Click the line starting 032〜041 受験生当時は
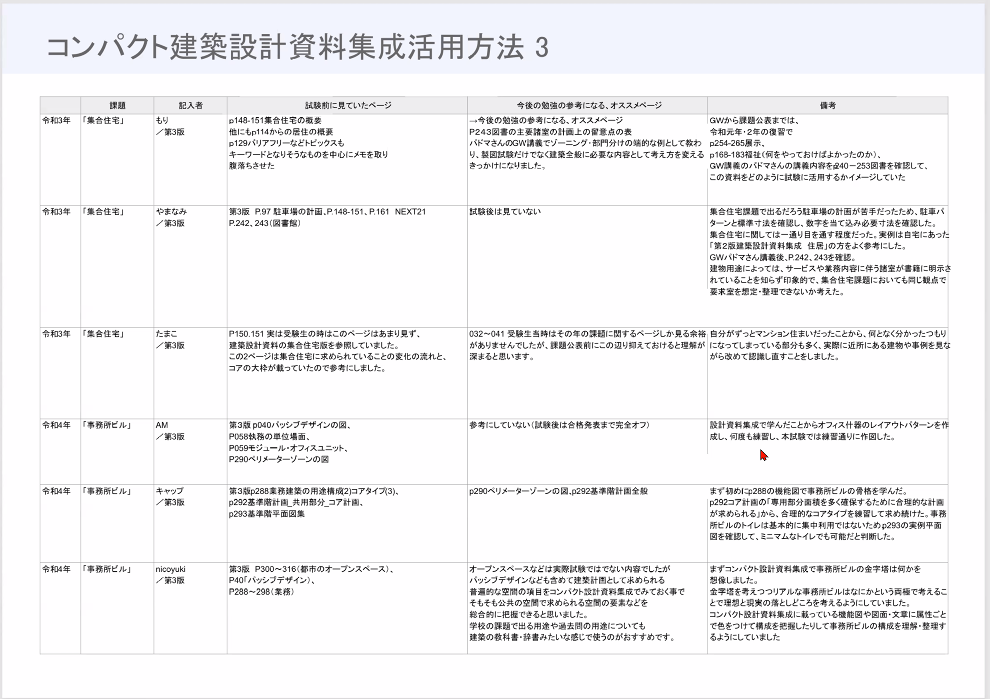Screen dimensions: 990x699 [x=587, y=333]
